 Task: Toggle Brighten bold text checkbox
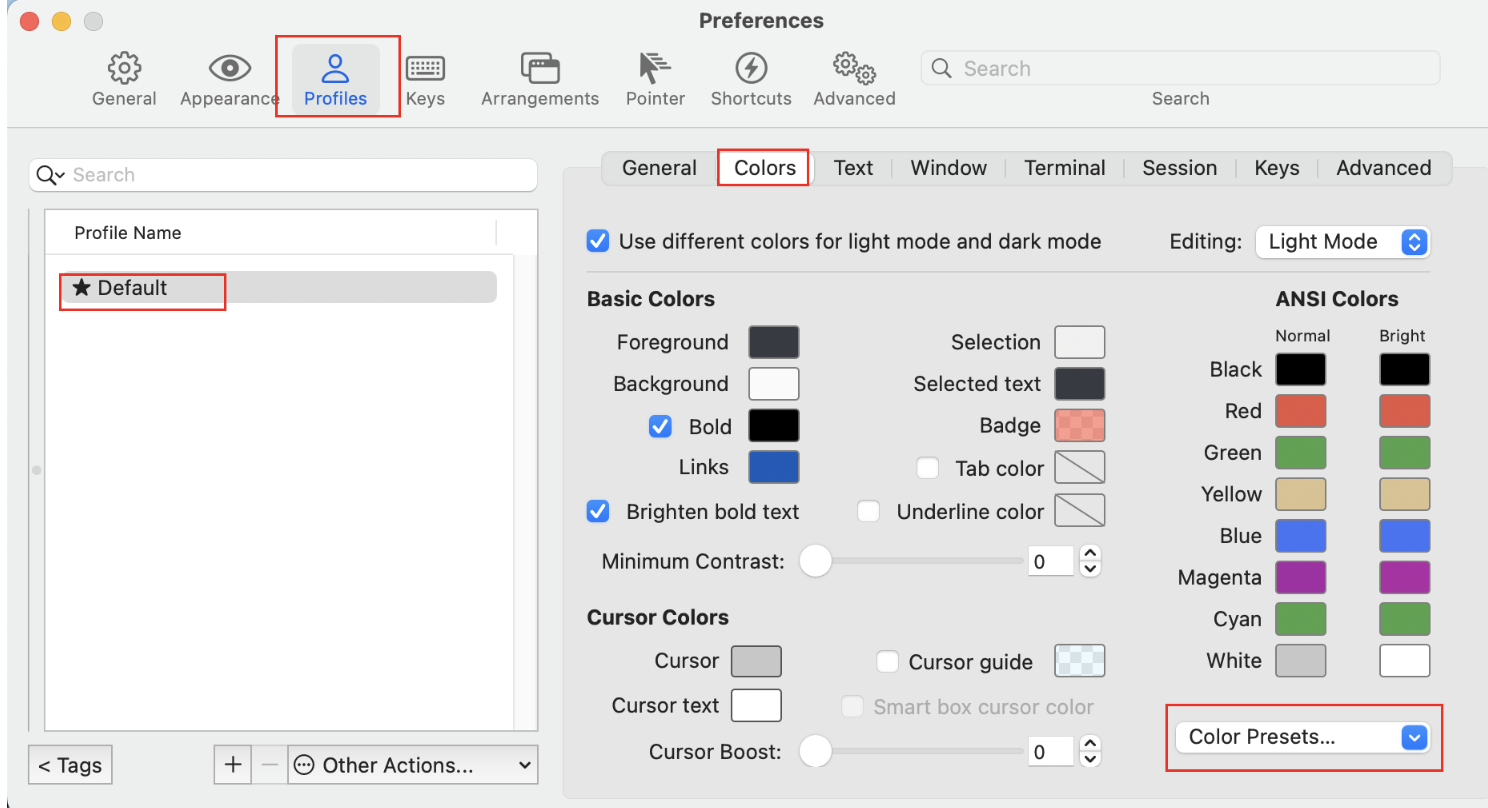click(598, 511)
